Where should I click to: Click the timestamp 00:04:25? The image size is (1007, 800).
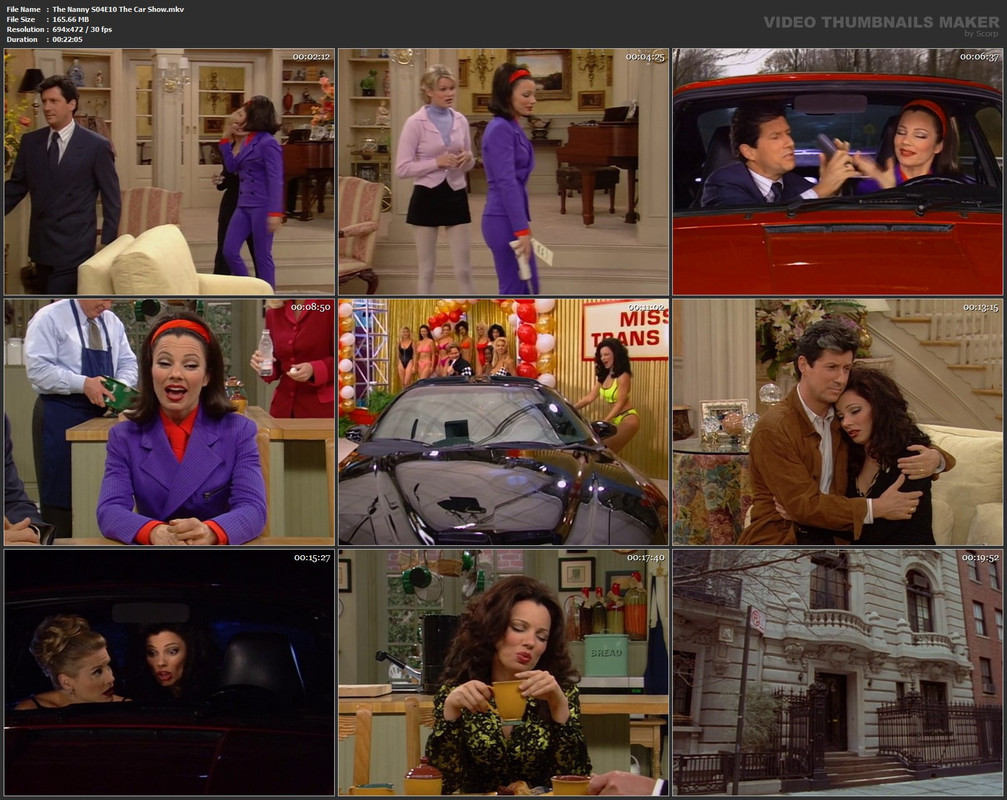(645, 57)
